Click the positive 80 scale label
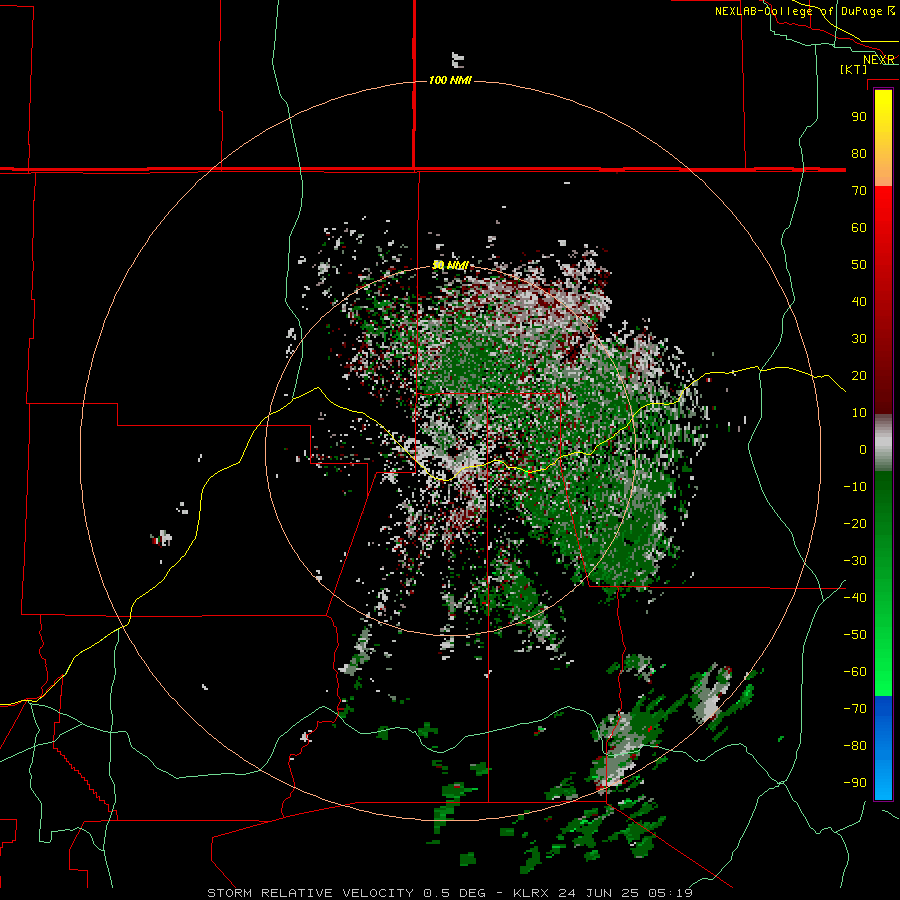This screenshot has height=900, width=900. (859, 153)
